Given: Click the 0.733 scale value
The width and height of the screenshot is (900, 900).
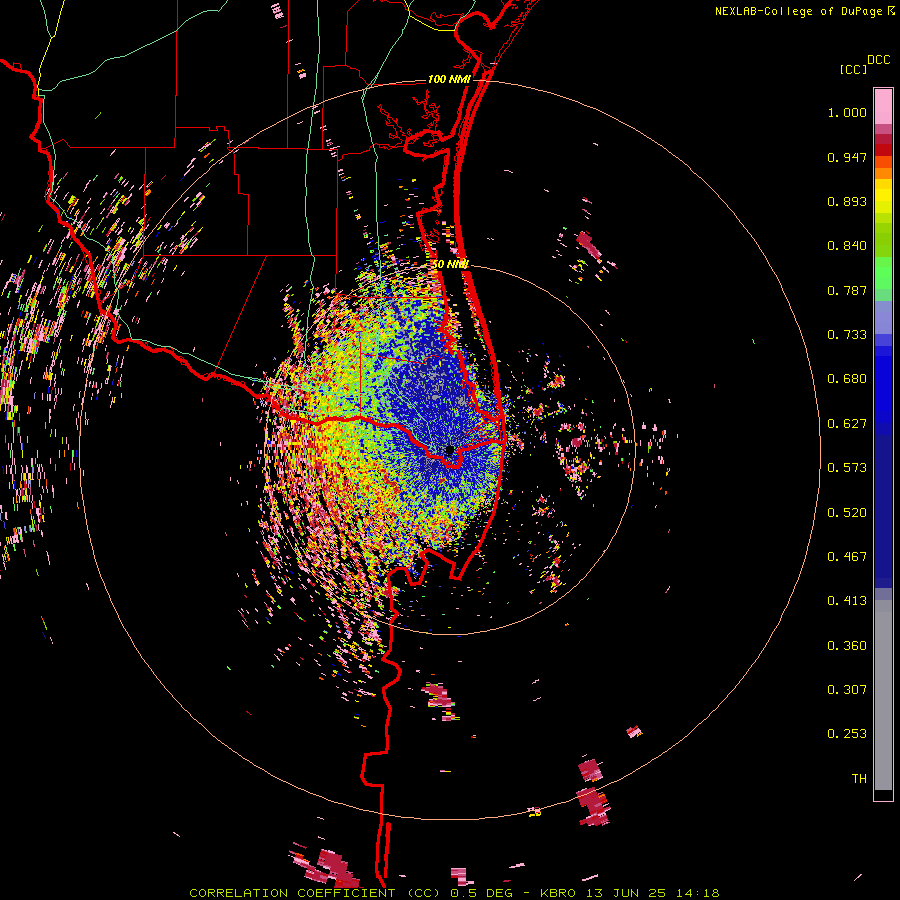Looking at the screenshot, I should click(x=847, y=335).
